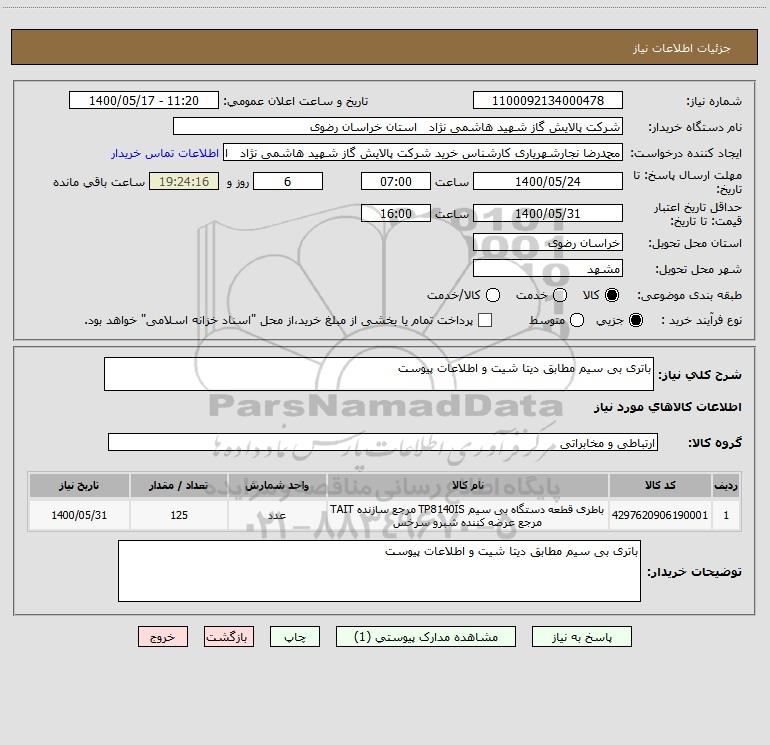The height and width of the screenshot is (745, 770).
Task: Click the buyer organization name field
Action: (398, 126)
